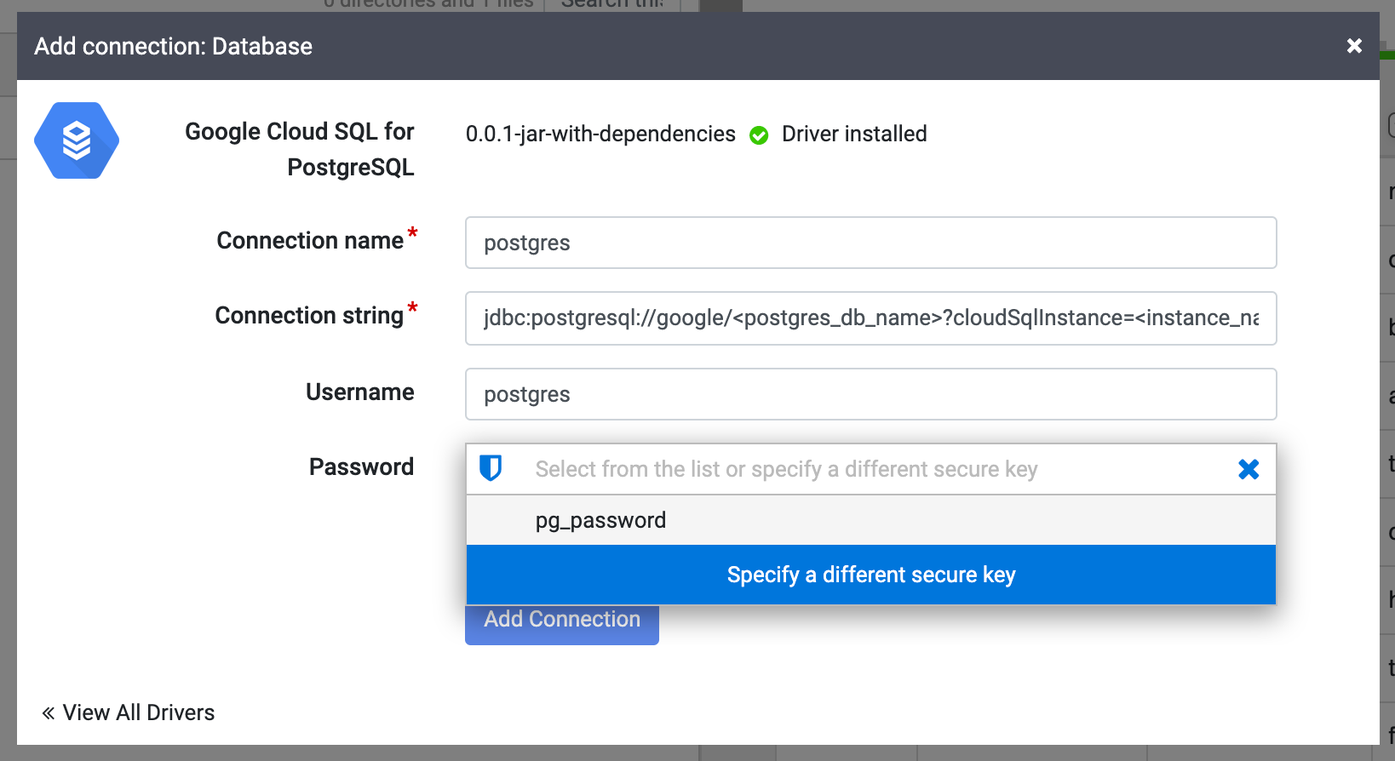Focus the Connection string jdbc input field
This screenshot has width=1395, height=761.
pos(870,318)
